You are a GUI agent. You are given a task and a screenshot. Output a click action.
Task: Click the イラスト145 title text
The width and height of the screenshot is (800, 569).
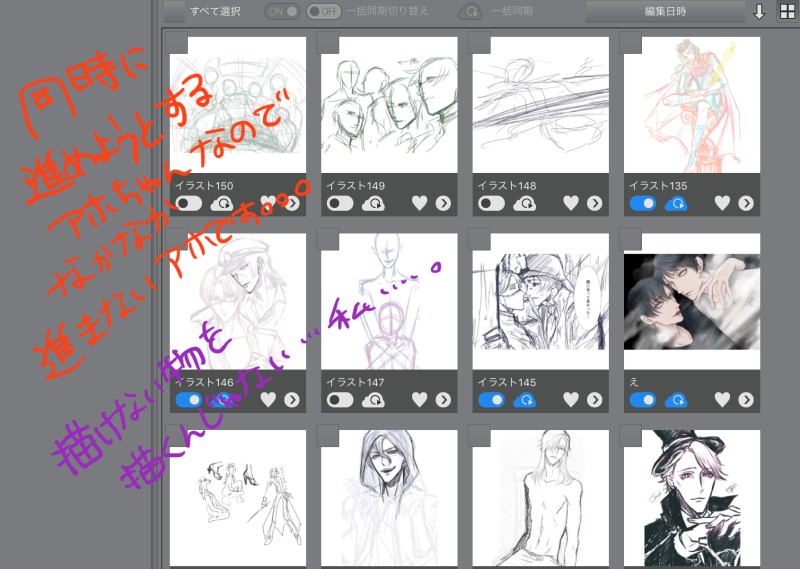pyautogui.click(x=507, y=382)
